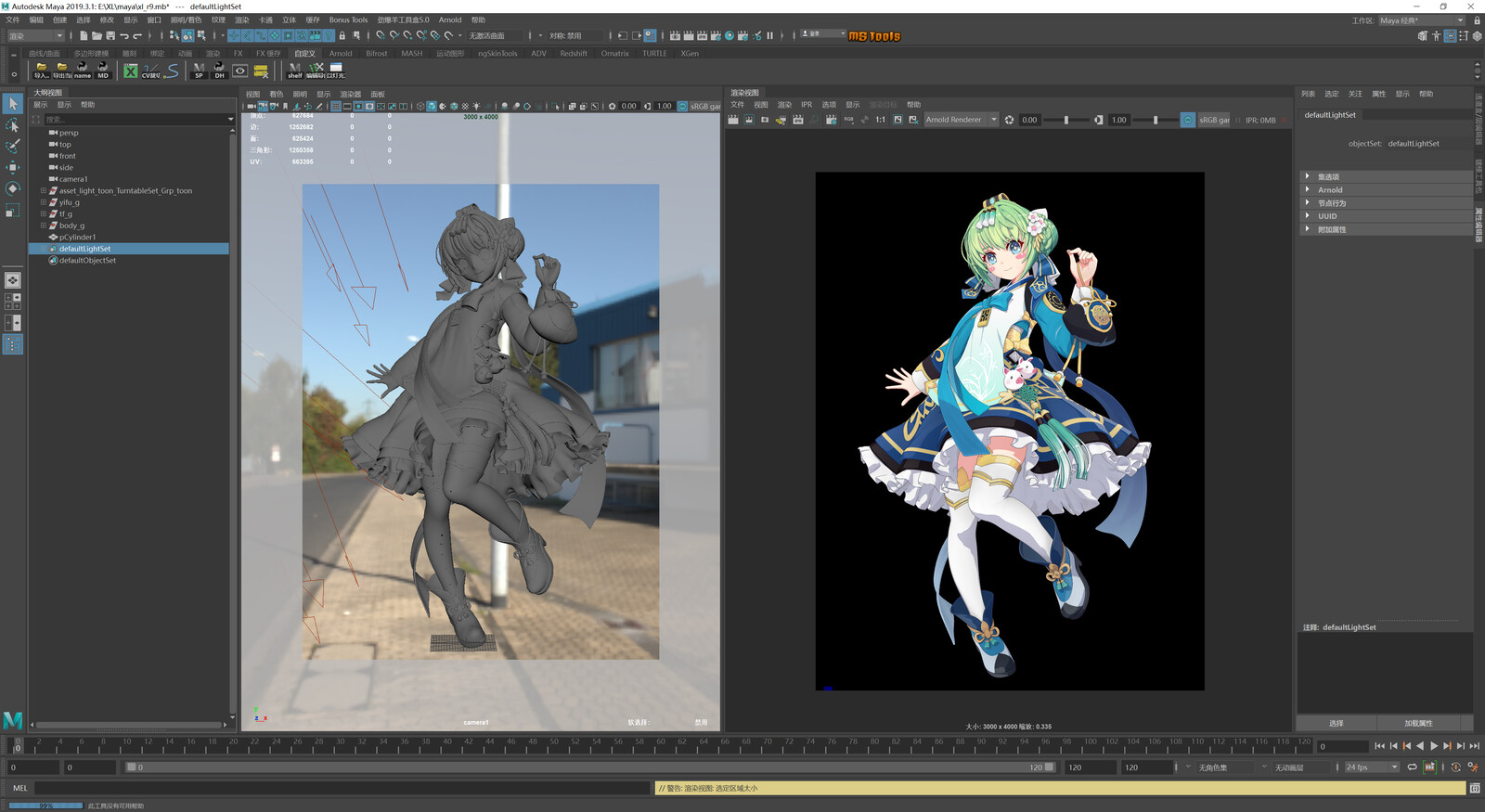Image resolution: width=1485 pixels, height=812 pixels.
Task: Click the undo arrow icon
Action: pos(123,35)
